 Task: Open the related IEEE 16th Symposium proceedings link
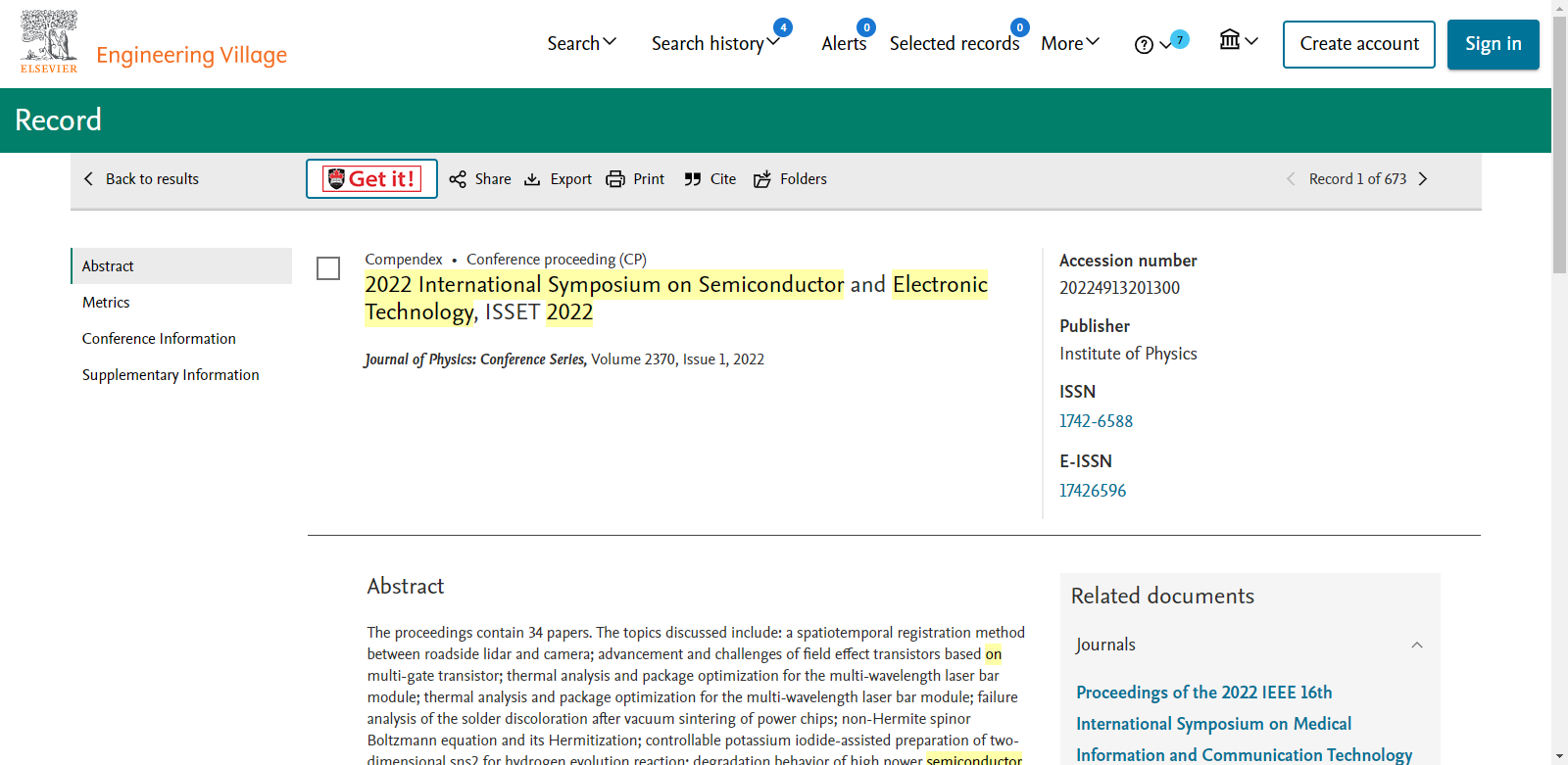pyautogui.click(x=1245, y=724)
